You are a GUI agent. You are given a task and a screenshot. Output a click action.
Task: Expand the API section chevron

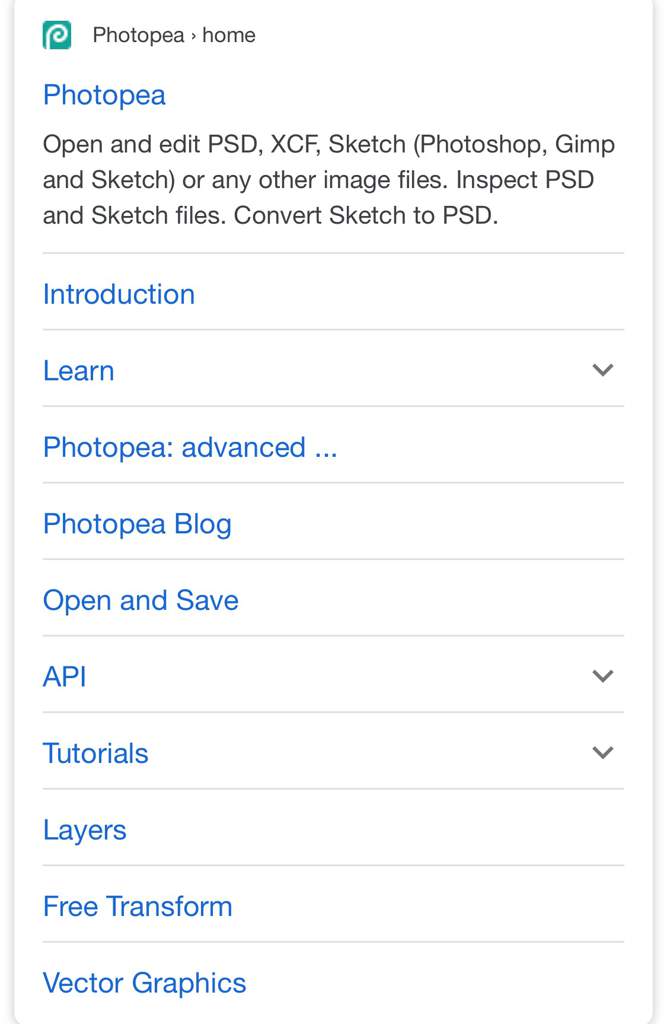coord(602,676)
